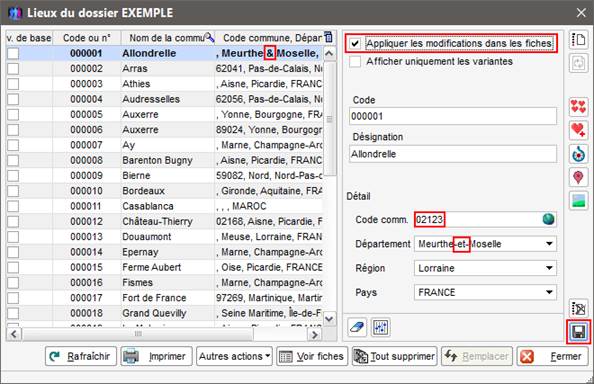Click the Désignation input field
This screenshot has height=384, width=594.
coord(453,154)
